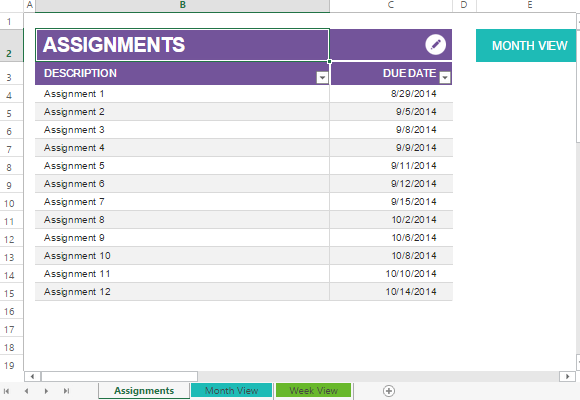Select column C header
The width and height of the screenshot is (580, 400).
tap(391, 5)
